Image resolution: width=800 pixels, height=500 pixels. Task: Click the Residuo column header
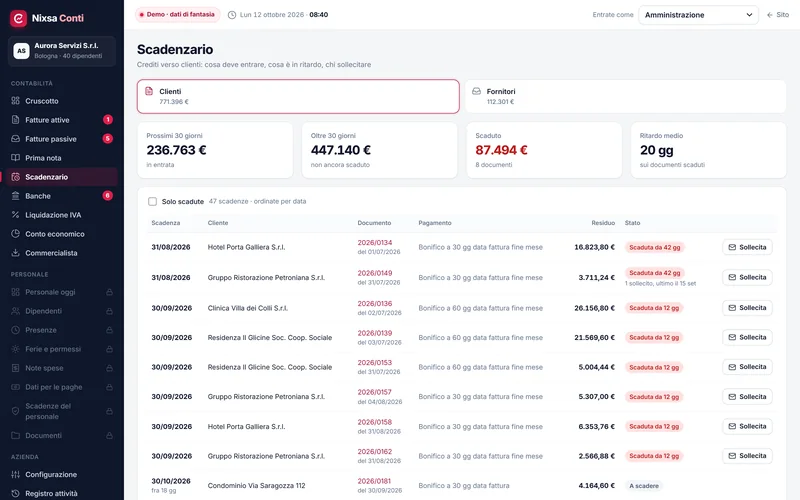coord(603,223)
